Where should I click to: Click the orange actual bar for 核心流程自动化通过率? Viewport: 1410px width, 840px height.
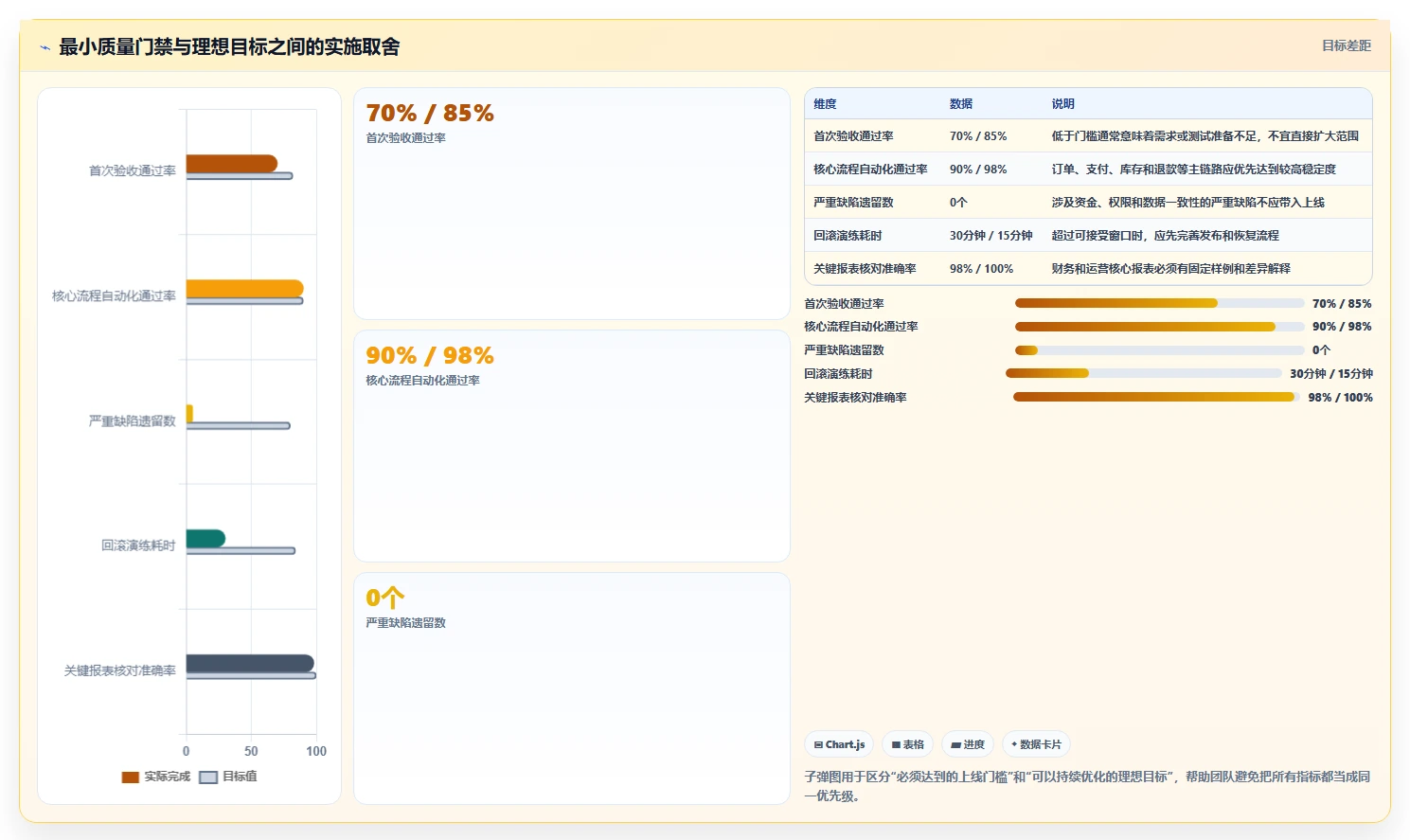244,289
